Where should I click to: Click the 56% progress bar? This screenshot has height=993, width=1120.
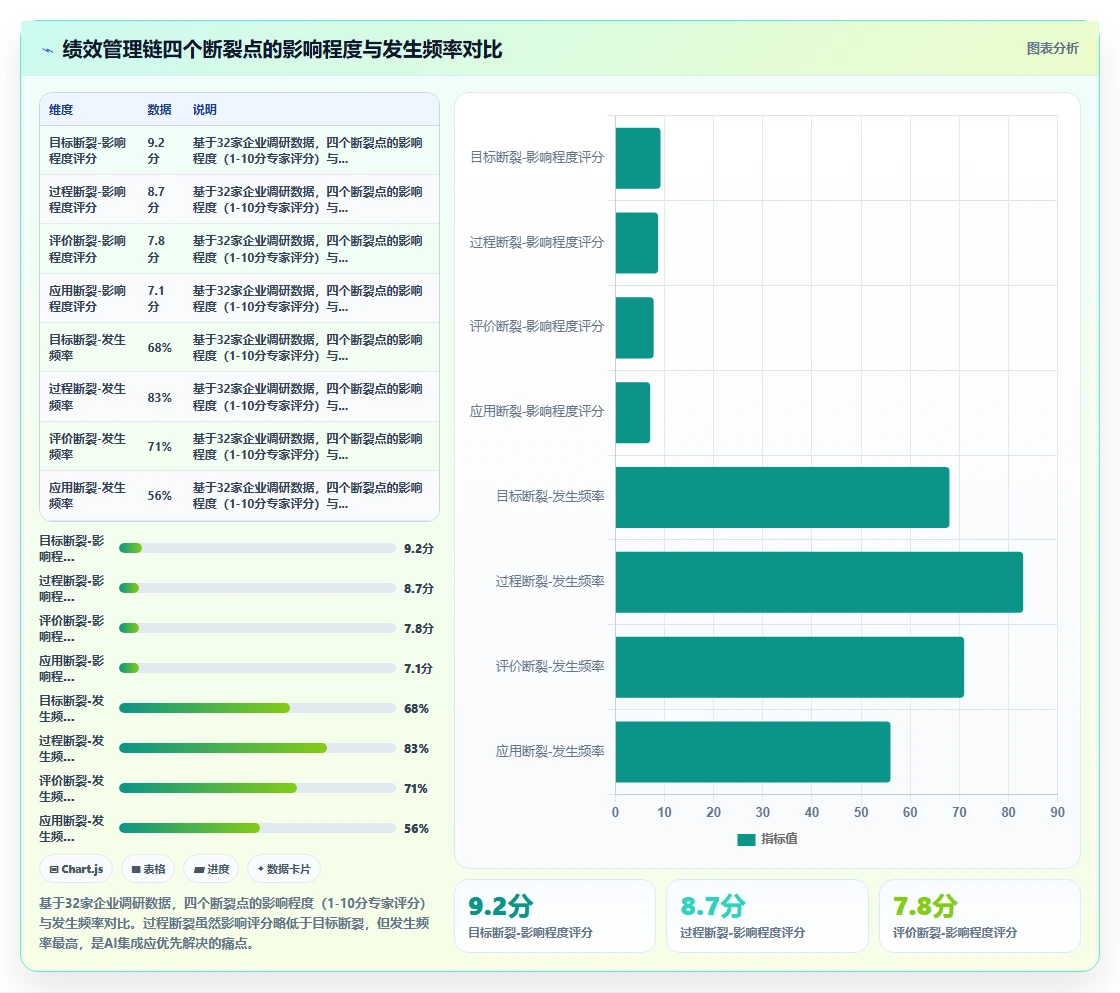[257, 828]
